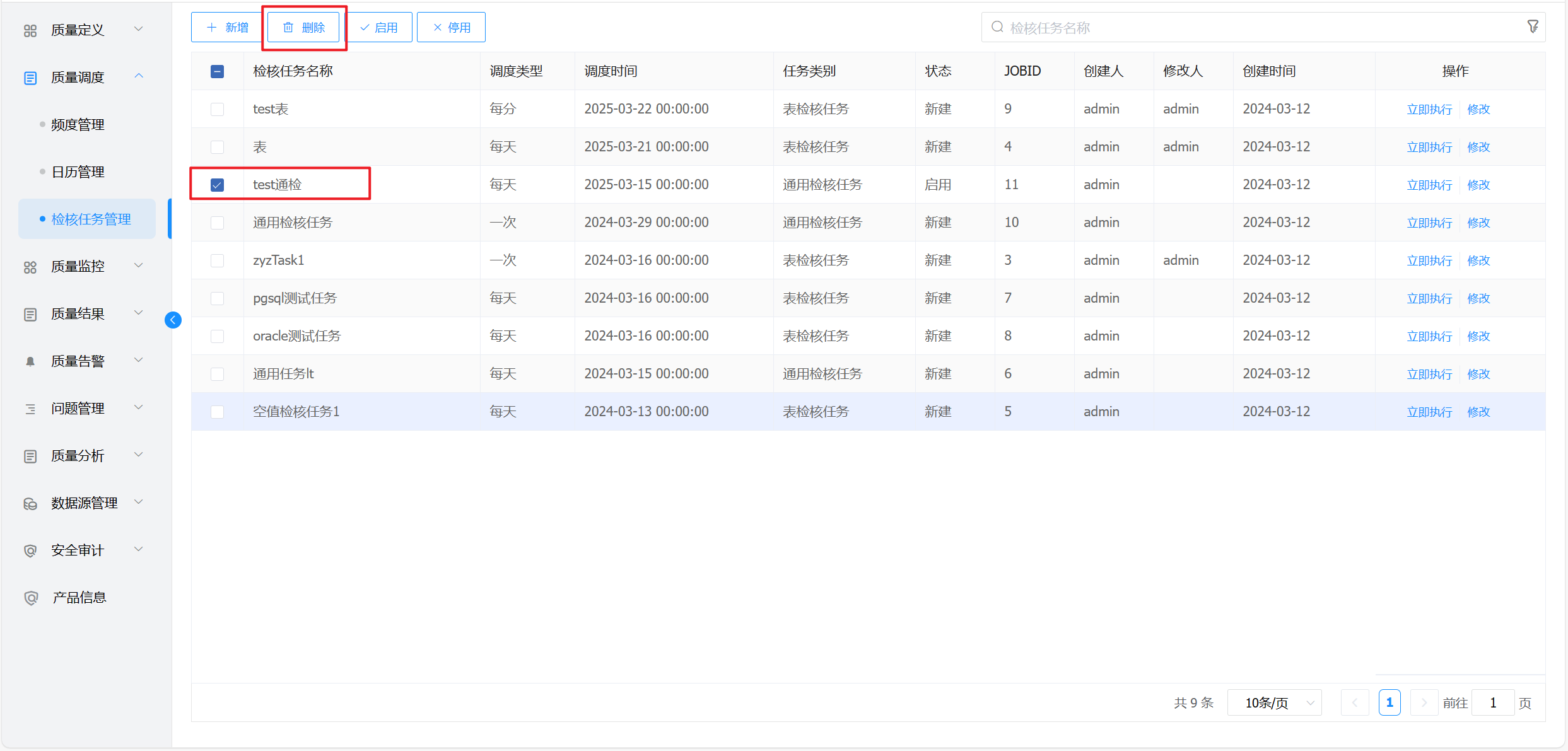Toggle the select-all header checkbox
Image resolution: width=1568 pixels, height=751 pixels.
click(x=217, y=71)
